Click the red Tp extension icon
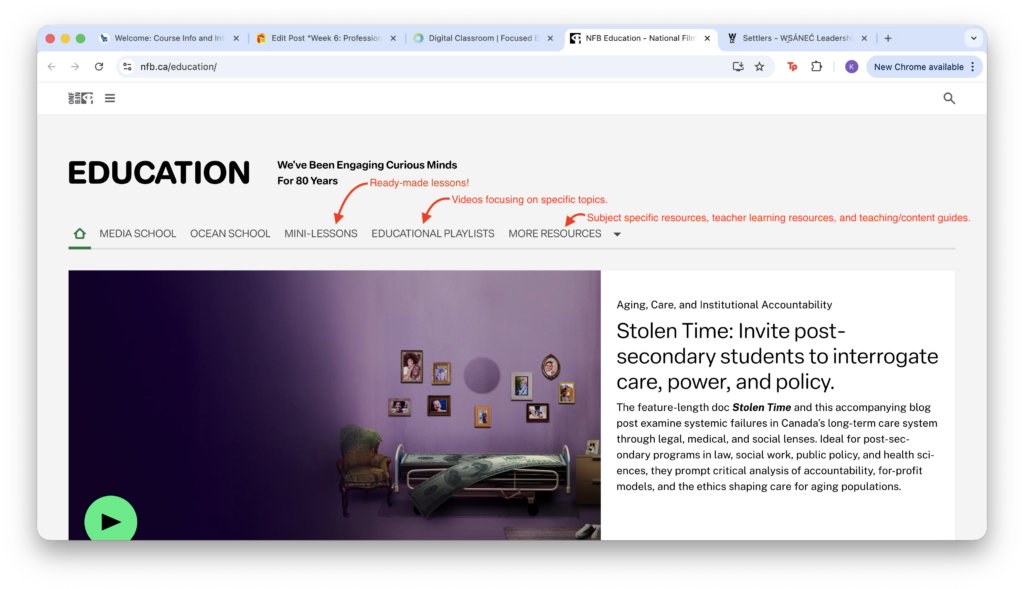 point(792,67)
